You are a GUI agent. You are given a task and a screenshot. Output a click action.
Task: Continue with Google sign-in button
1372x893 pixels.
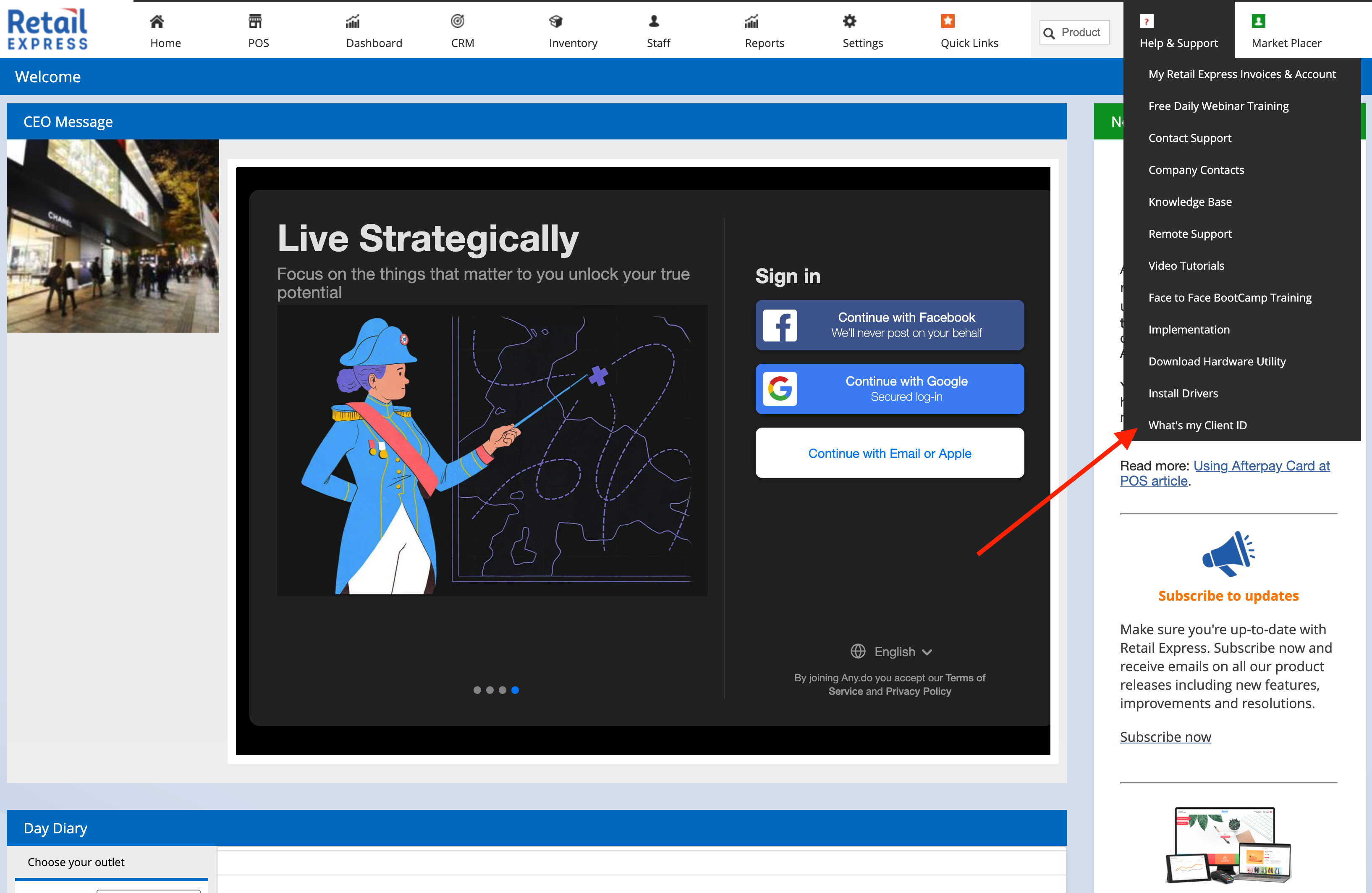890,389
